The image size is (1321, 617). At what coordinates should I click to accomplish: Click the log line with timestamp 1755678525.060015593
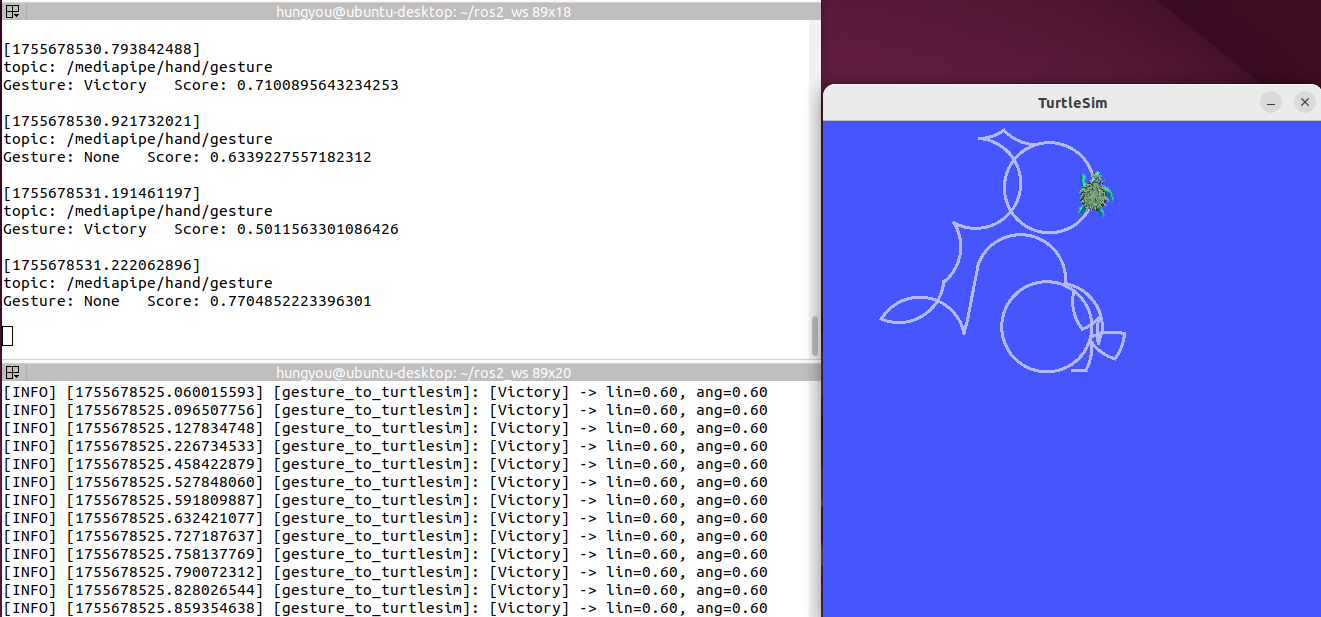click(386, 392)
